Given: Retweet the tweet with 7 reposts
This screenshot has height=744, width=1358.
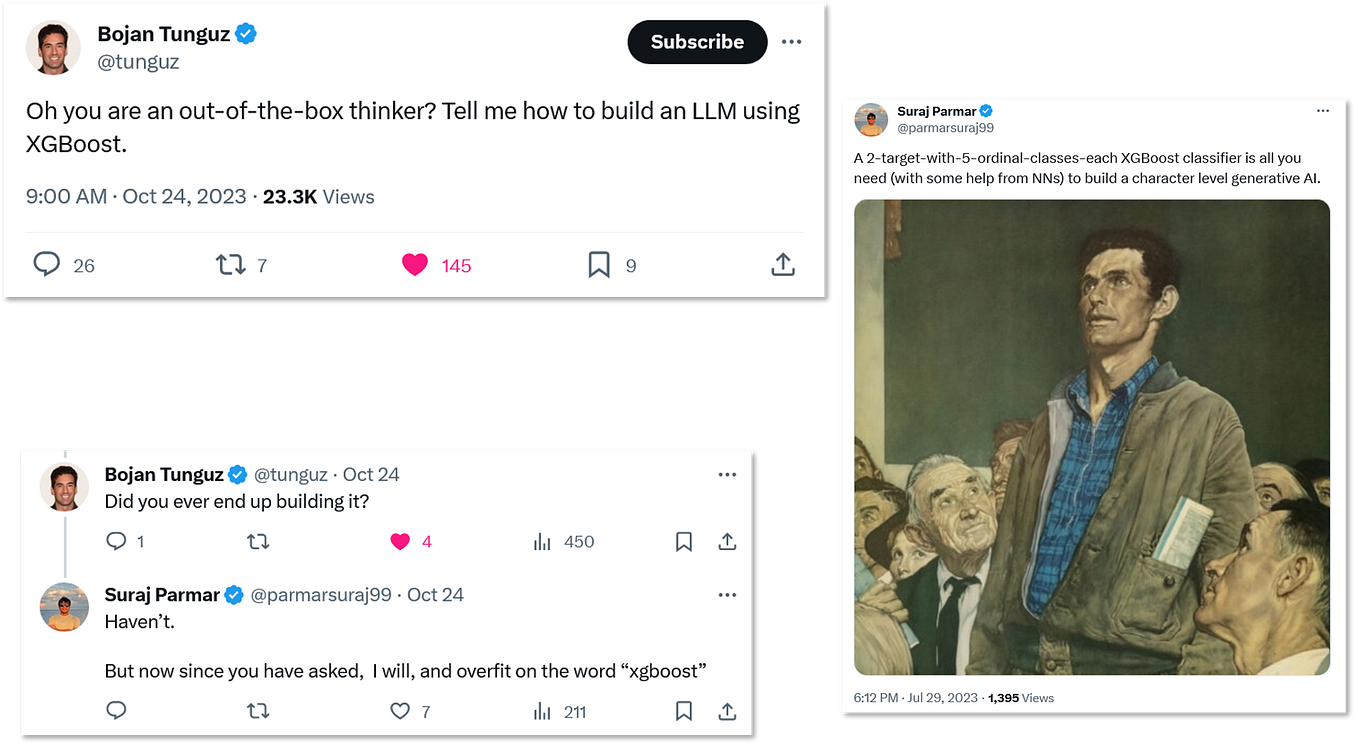Looking at the screenshot, I should pos(231,265).
